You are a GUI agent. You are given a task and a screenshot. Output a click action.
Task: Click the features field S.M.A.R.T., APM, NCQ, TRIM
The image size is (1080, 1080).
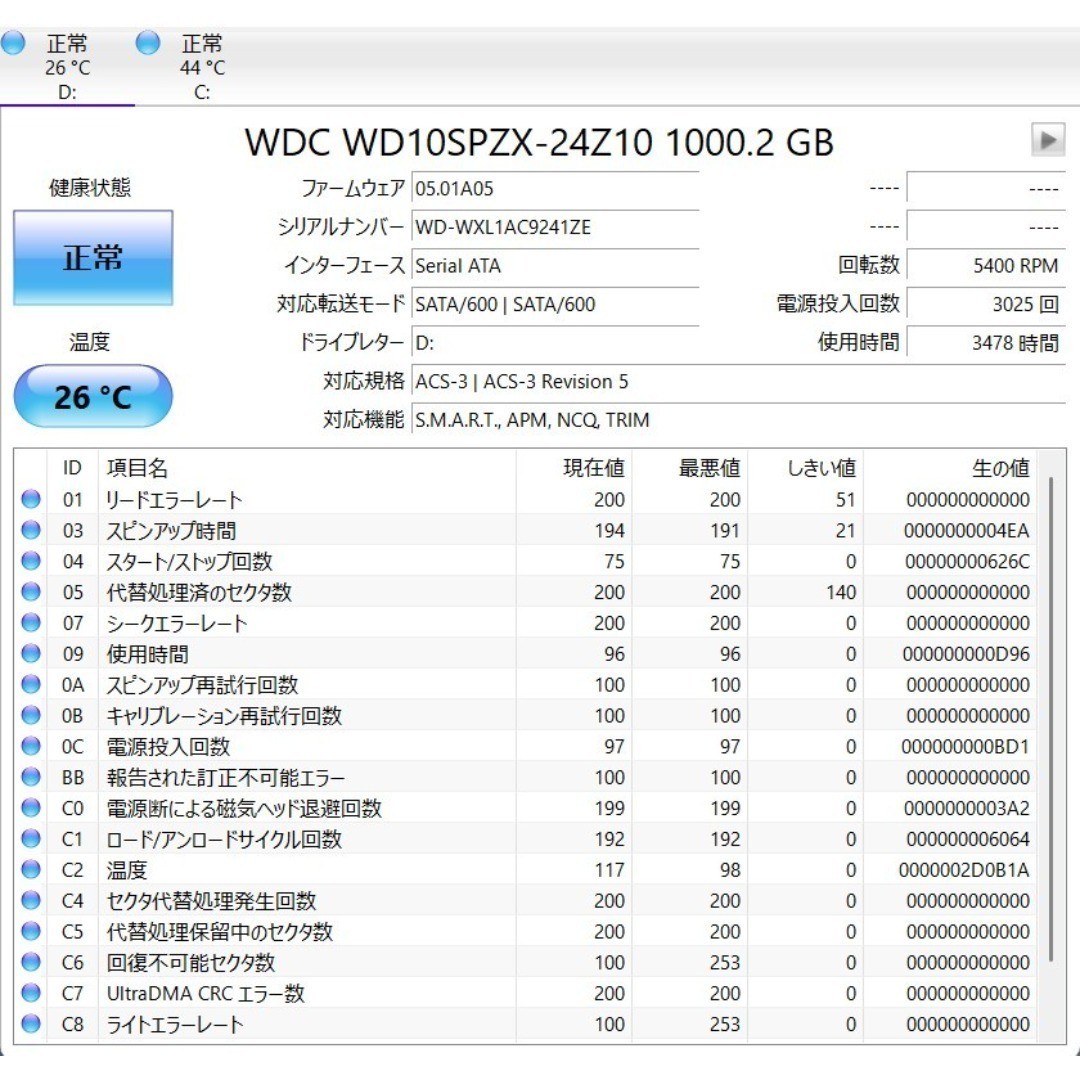coord(738,419)
